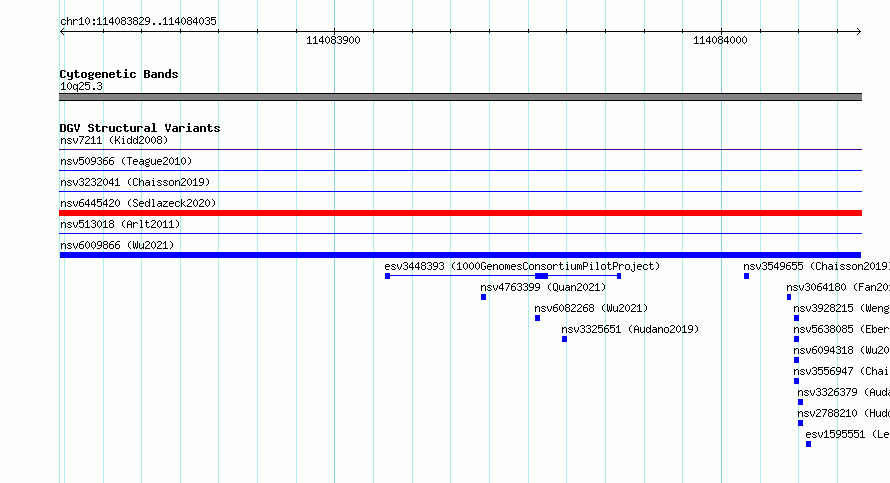Open esv3448393 1000GenomesConsortiumPilotProject label
890x483 pixels.
click(x=522, y=266)
